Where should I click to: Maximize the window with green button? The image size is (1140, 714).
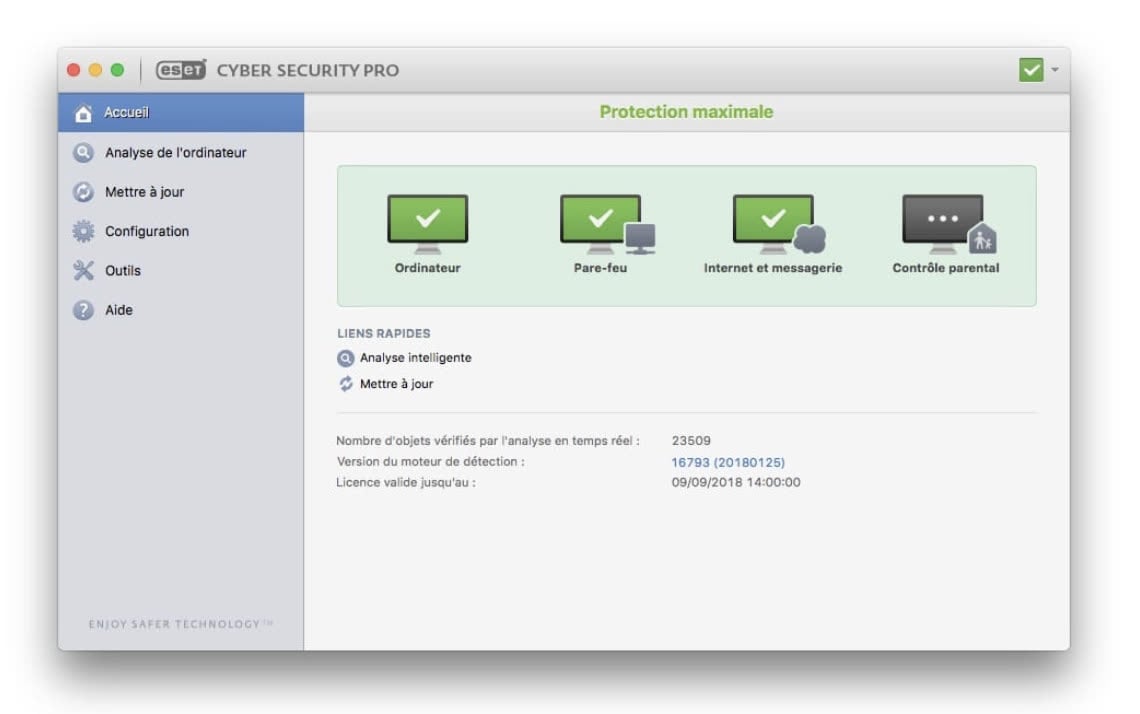[117, 70]
